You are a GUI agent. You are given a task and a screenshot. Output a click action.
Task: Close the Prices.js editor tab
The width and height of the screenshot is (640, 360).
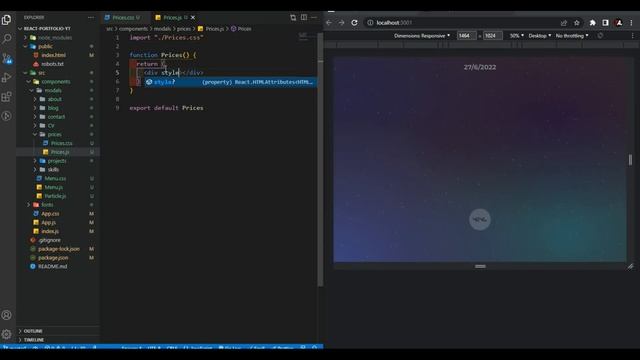[193, 18]
